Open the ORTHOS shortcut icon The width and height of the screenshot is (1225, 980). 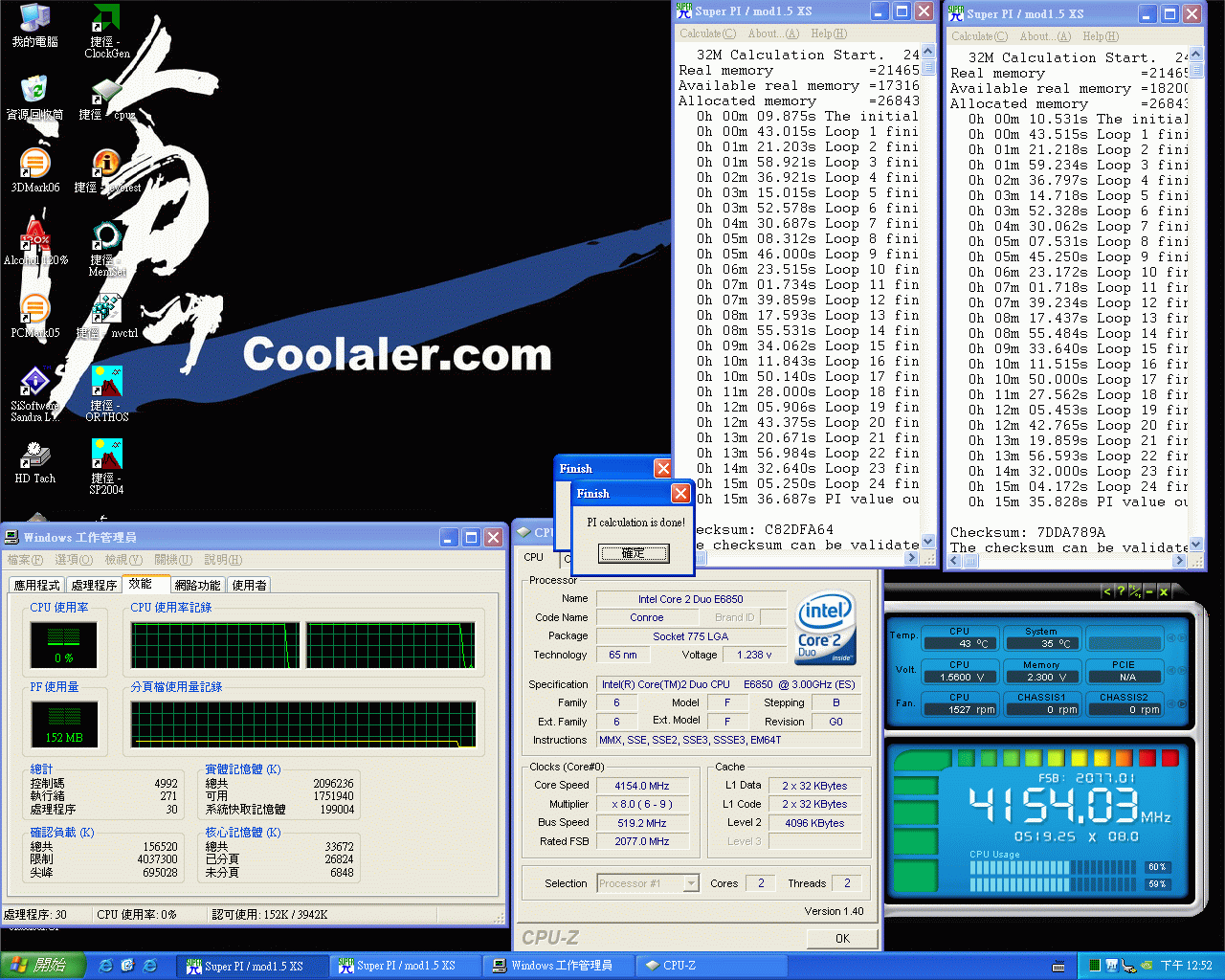106,394
